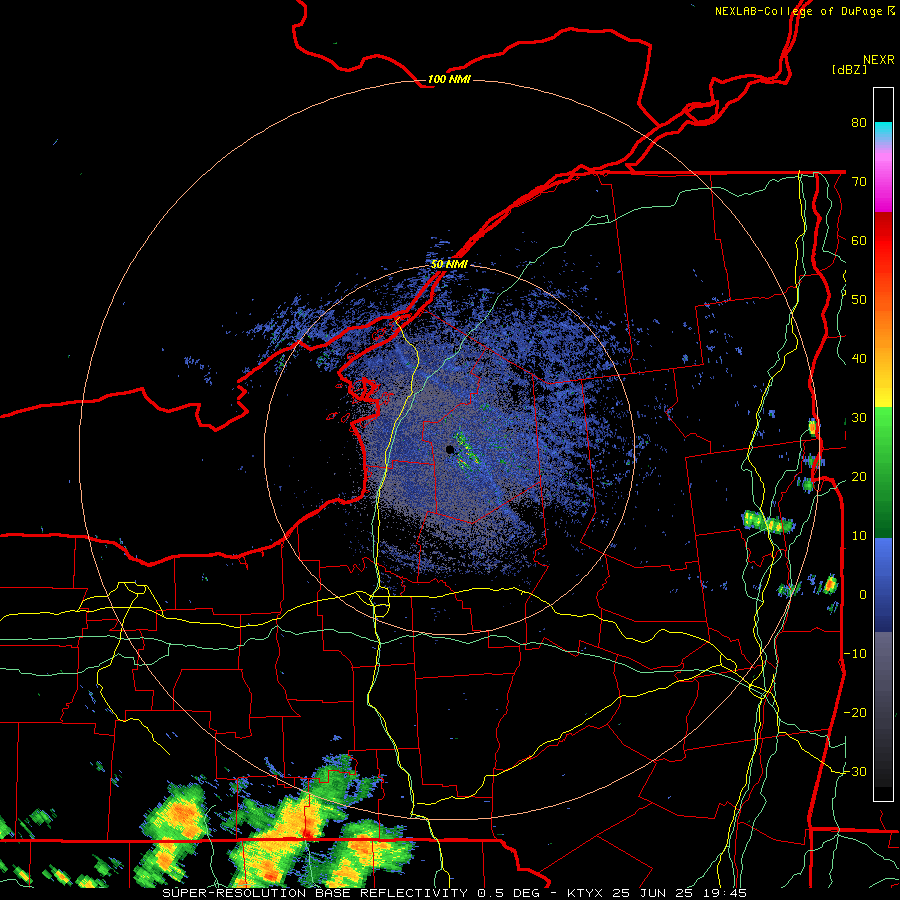Click the cyan top of the dBZ color bar
900x900 pixels.
883,129
